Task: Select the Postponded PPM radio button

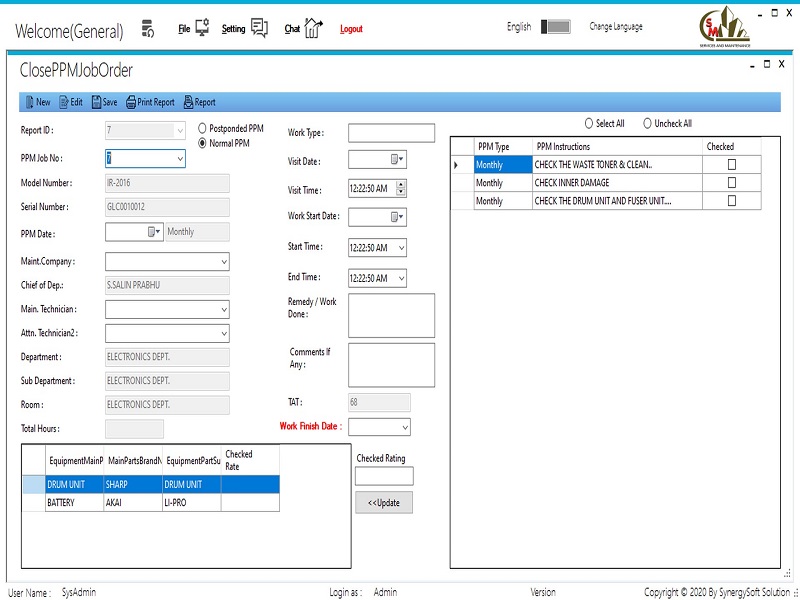Action: (x=203, y=129)
